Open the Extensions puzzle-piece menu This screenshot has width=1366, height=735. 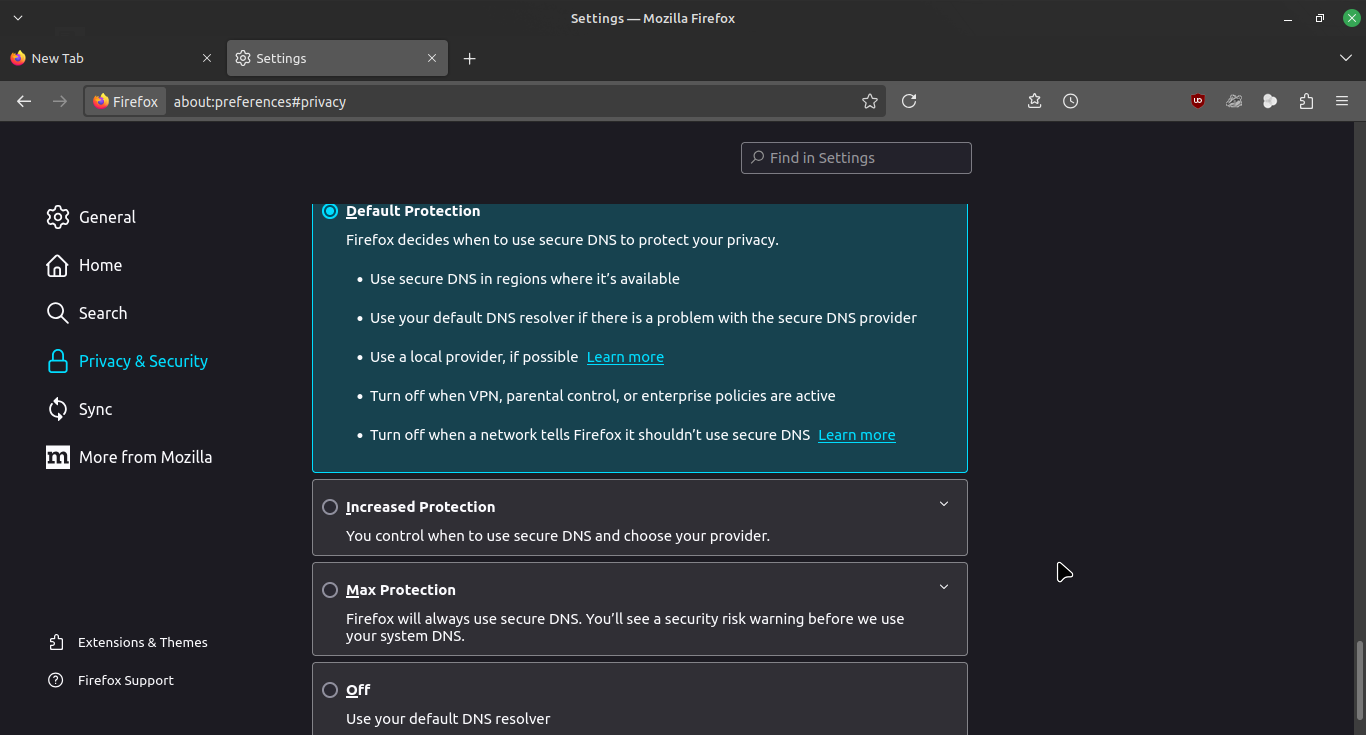point(1306,101)
